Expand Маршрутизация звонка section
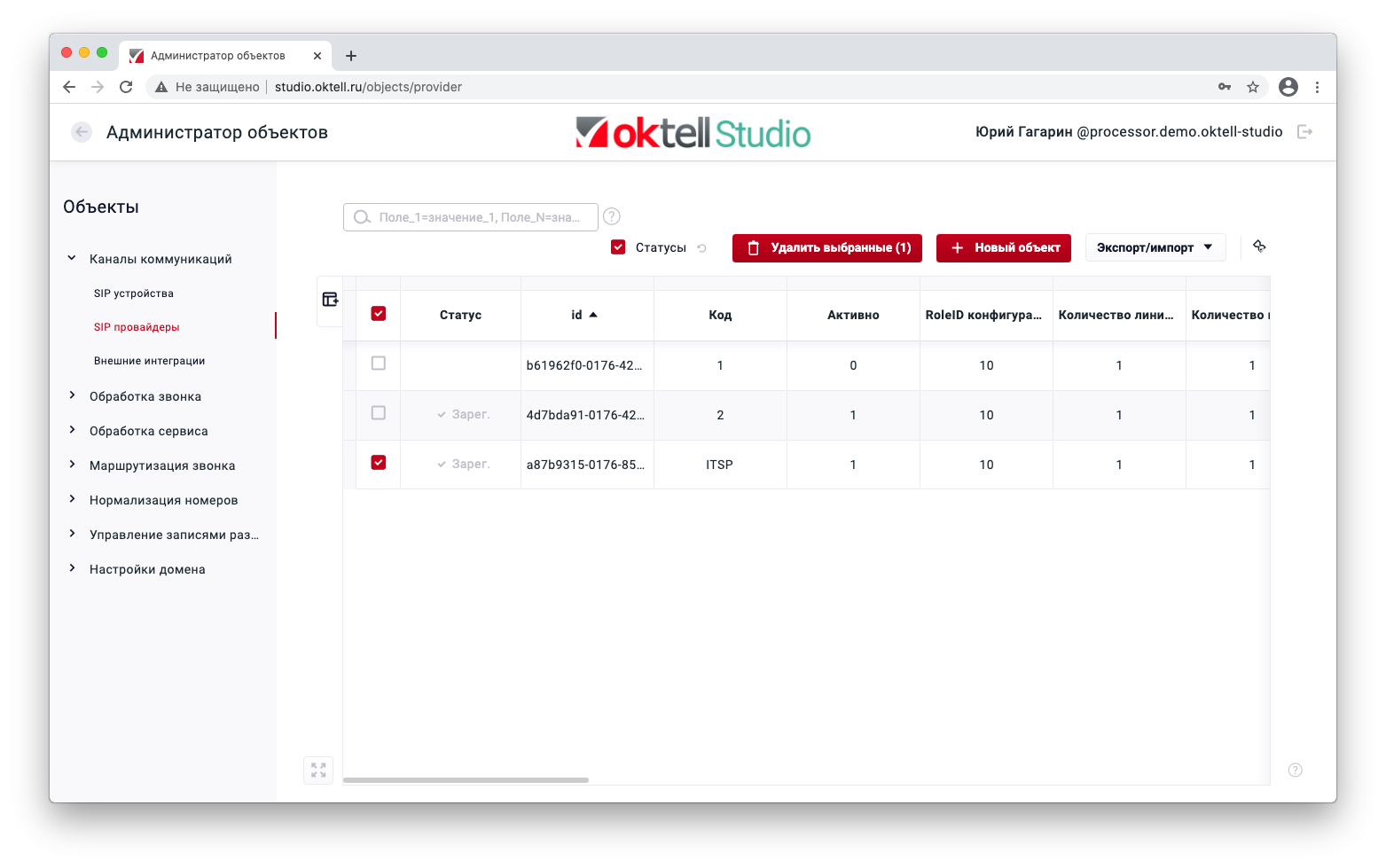 coord(72,465)
